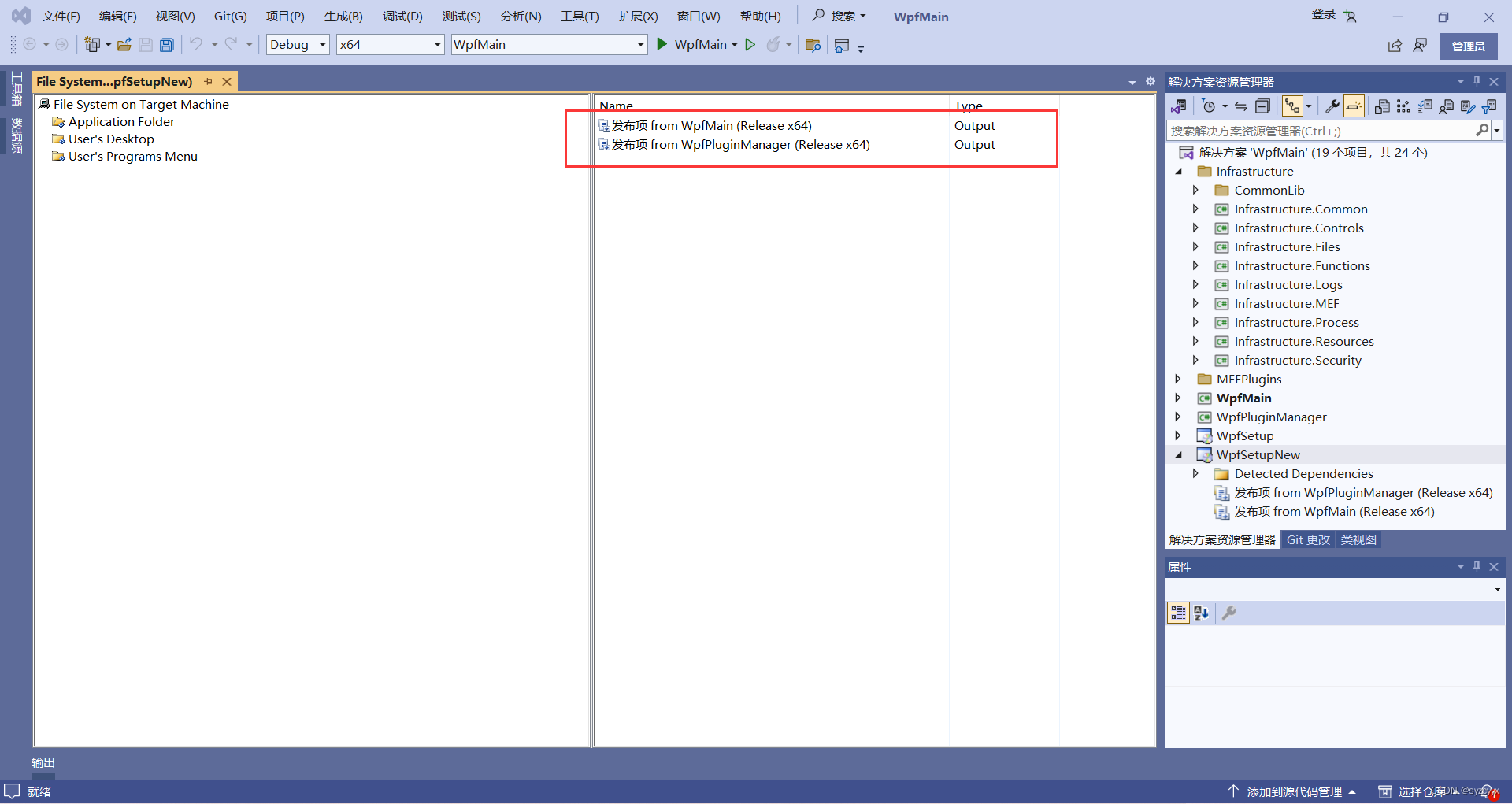This screenshot has width=1512, height=804.
Task: Open the 调试(D) debug menu
Action: pos(402,17)
